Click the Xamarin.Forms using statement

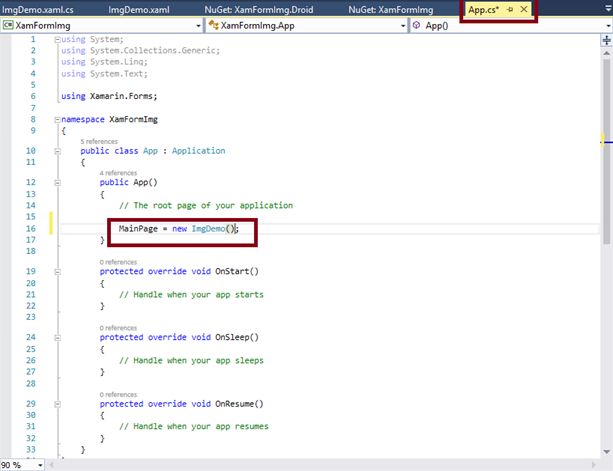pos(109,96)
